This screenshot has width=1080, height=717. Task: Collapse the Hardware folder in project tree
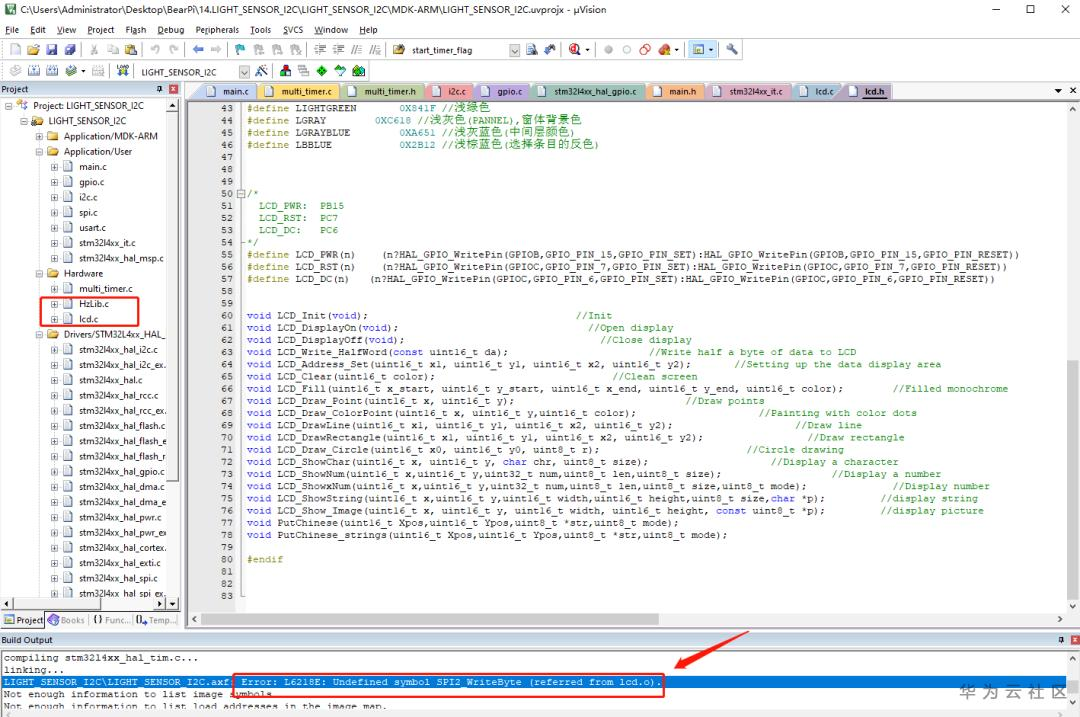tap(39, 273)
